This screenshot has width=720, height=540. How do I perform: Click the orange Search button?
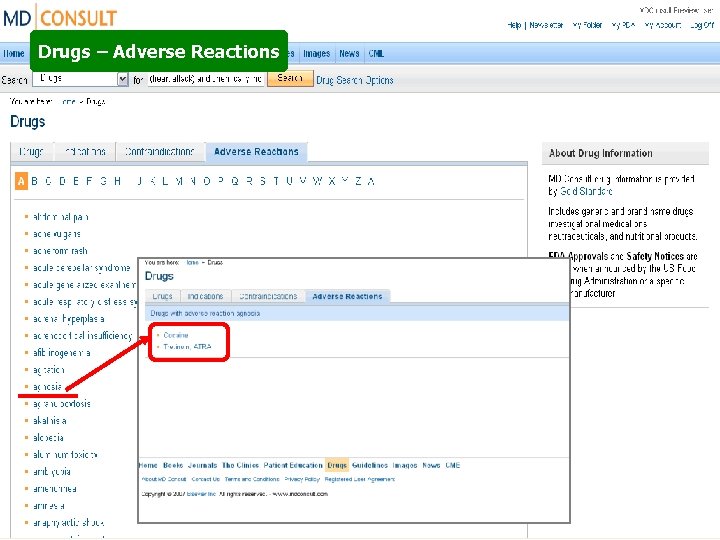pos(290,78)
